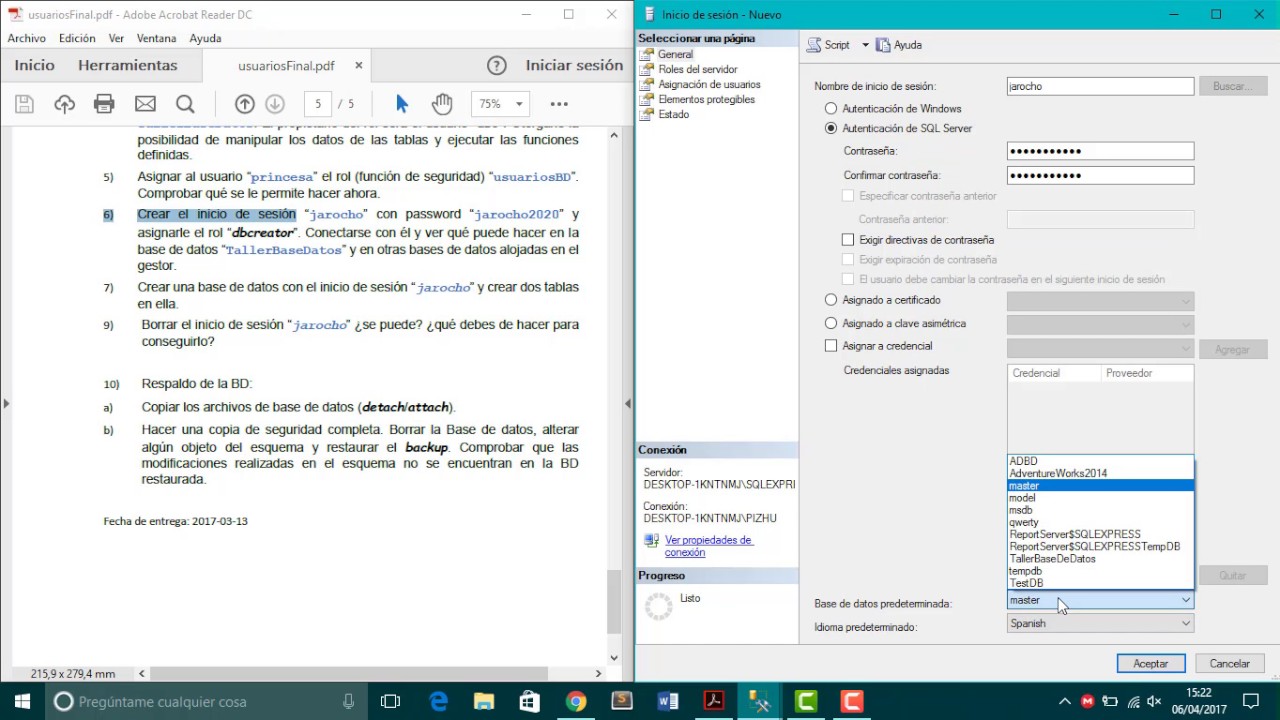Open Task View on the taskbar
This screenshot has width=1280, height=720.
click(391, 702)
